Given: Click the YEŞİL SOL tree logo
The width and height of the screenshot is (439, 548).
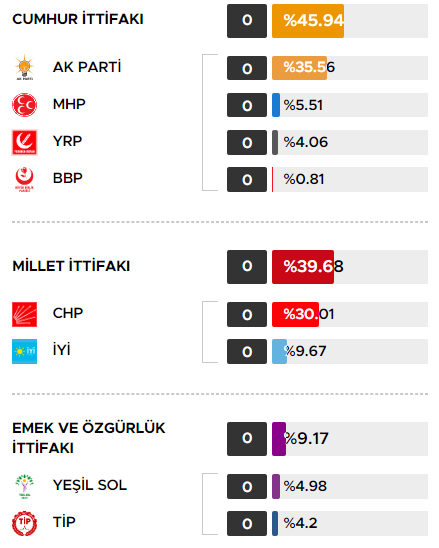Looking at the screenshot, I should click(x=24, y=486).
